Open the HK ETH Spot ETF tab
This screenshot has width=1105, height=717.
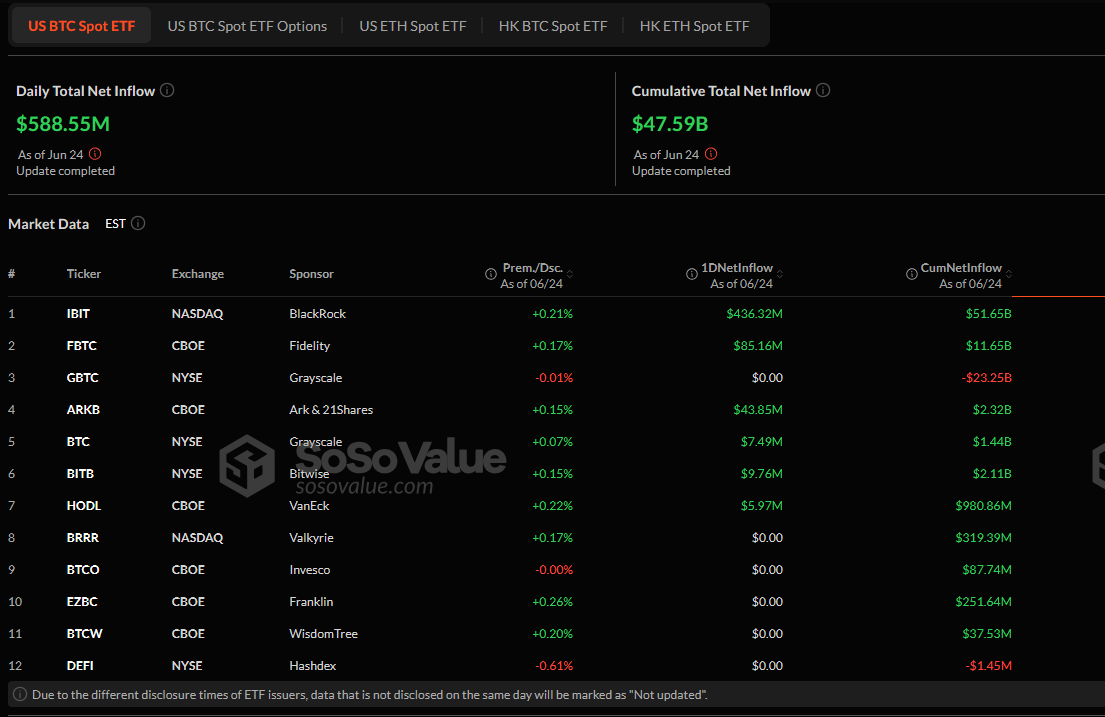tap(694, 26)
